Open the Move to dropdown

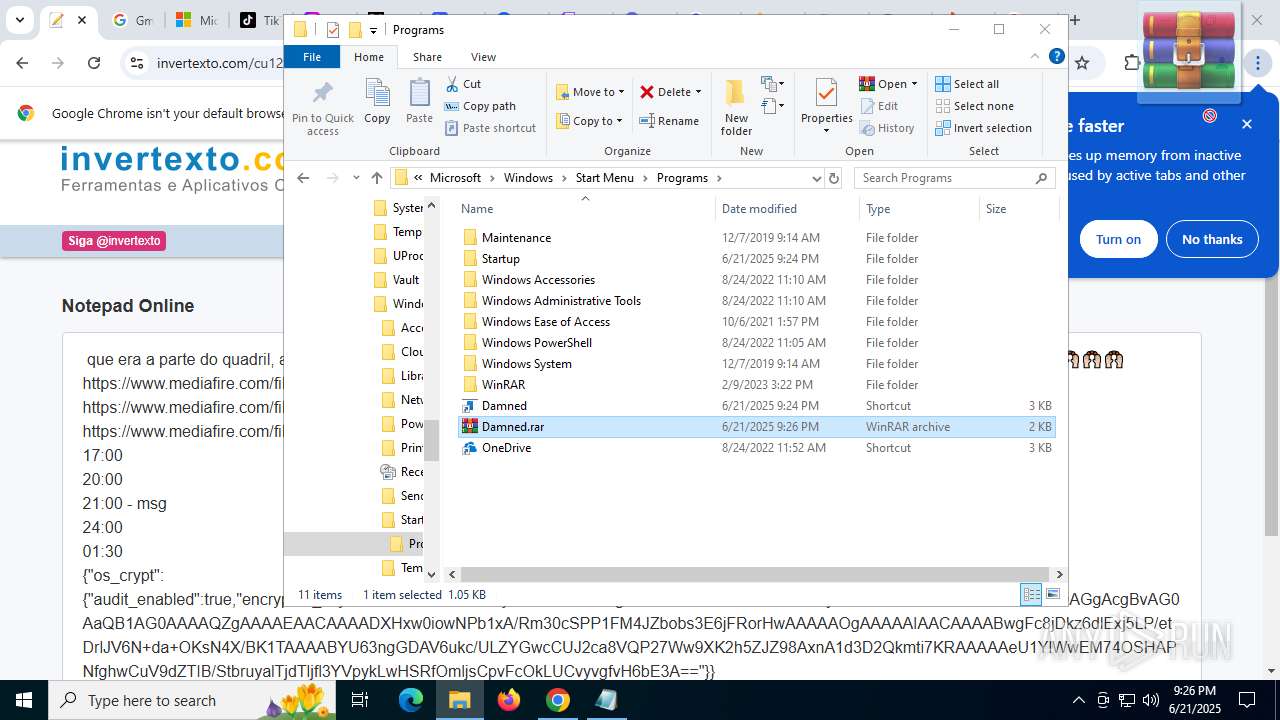pos(590,92)
